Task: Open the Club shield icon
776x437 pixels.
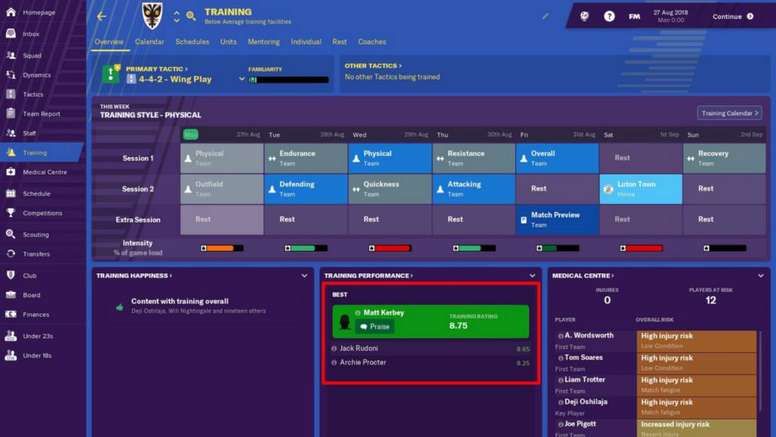Action: click(x=11, y=275)
